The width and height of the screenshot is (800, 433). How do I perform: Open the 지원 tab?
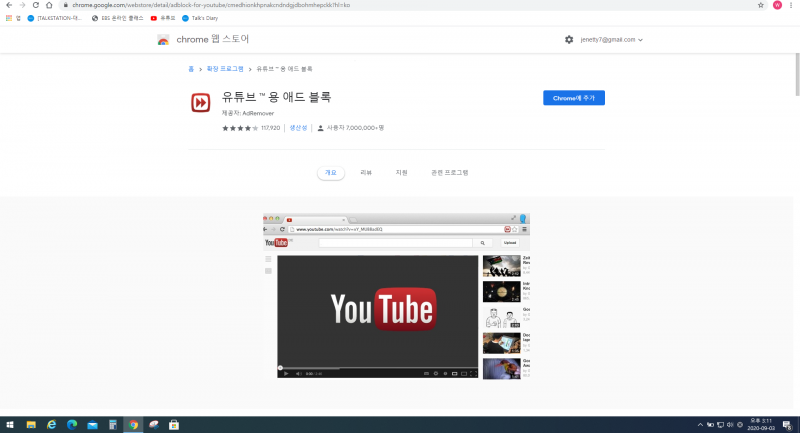[x=401, y=173]
